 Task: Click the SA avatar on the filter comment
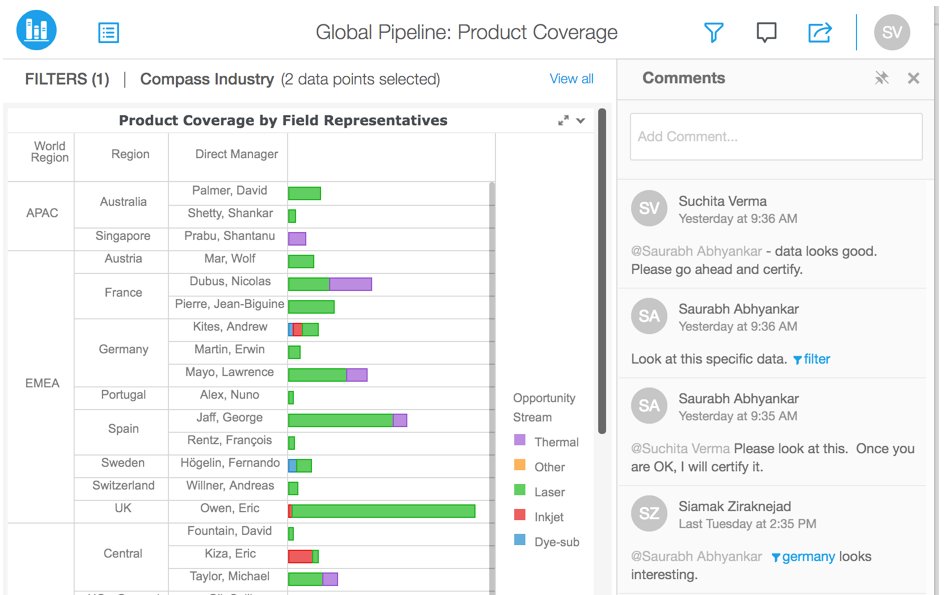coord(649,316)
